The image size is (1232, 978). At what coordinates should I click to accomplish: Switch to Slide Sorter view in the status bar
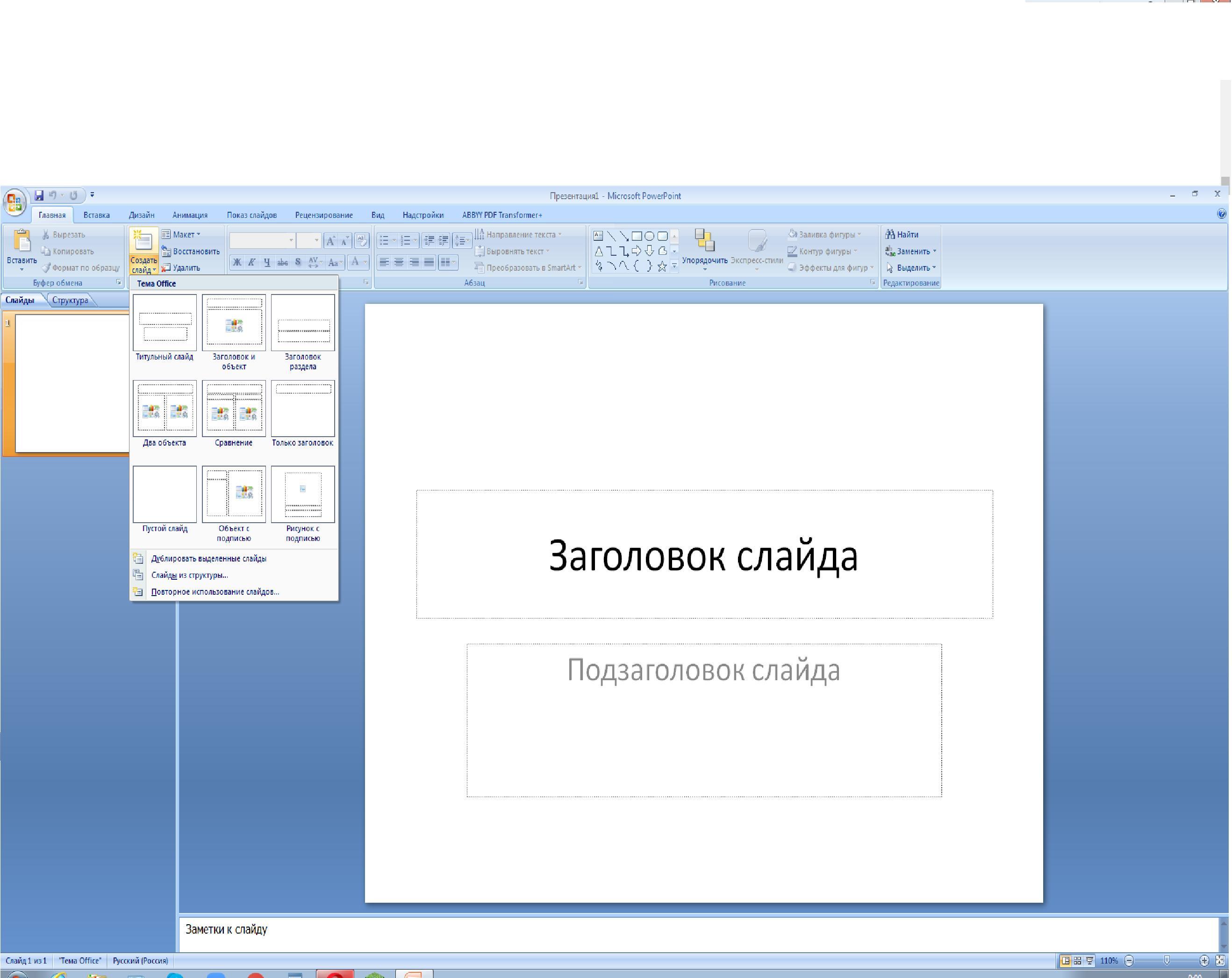click(1078, 961)
